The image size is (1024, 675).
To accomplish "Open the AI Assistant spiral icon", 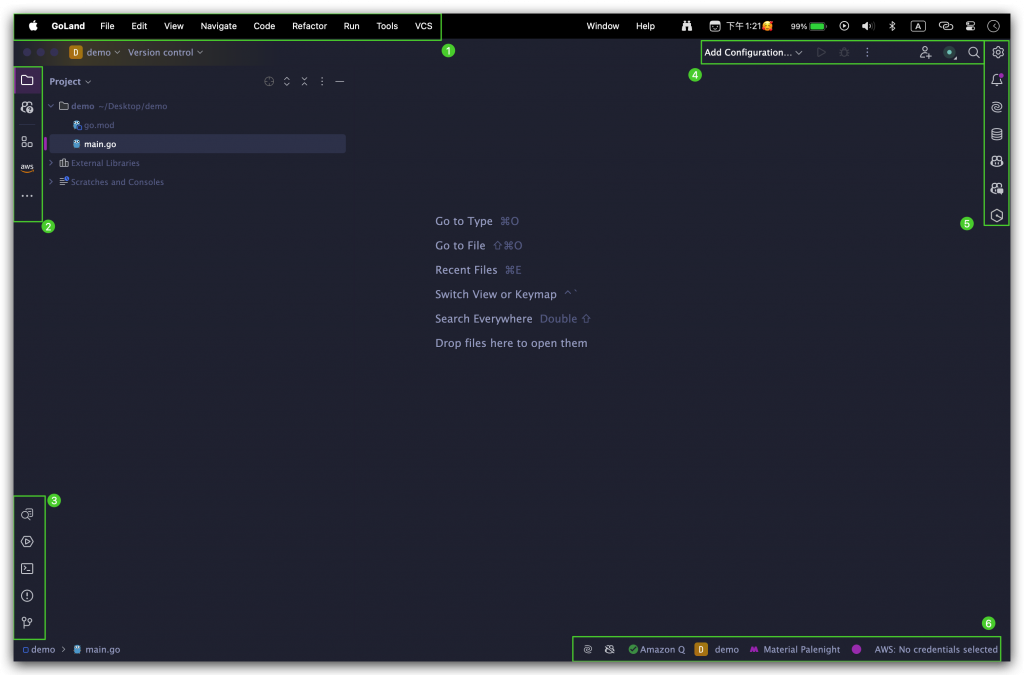I will (997, 107).
